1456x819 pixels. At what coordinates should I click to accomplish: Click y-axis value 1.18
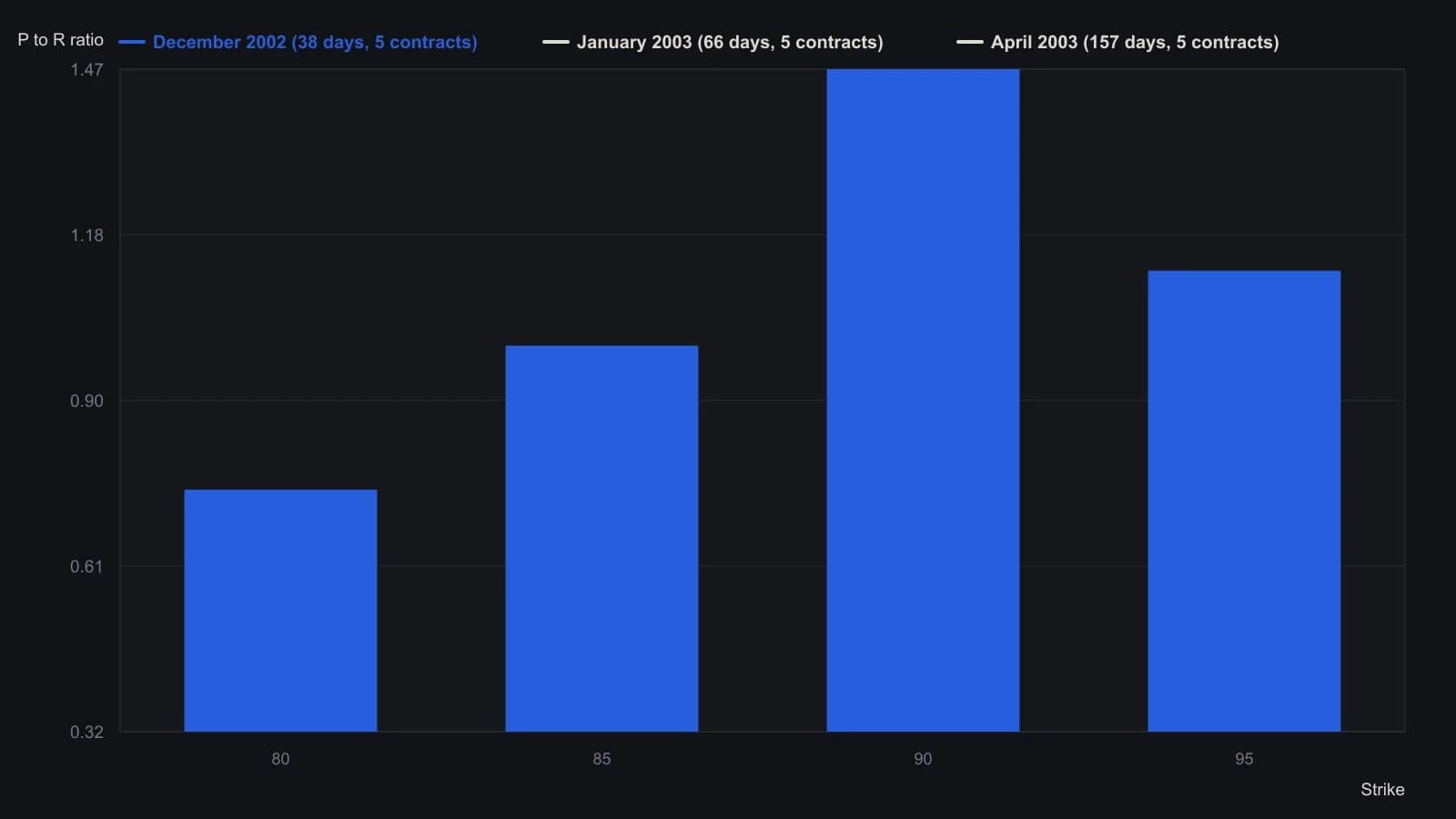pos(87,236)
